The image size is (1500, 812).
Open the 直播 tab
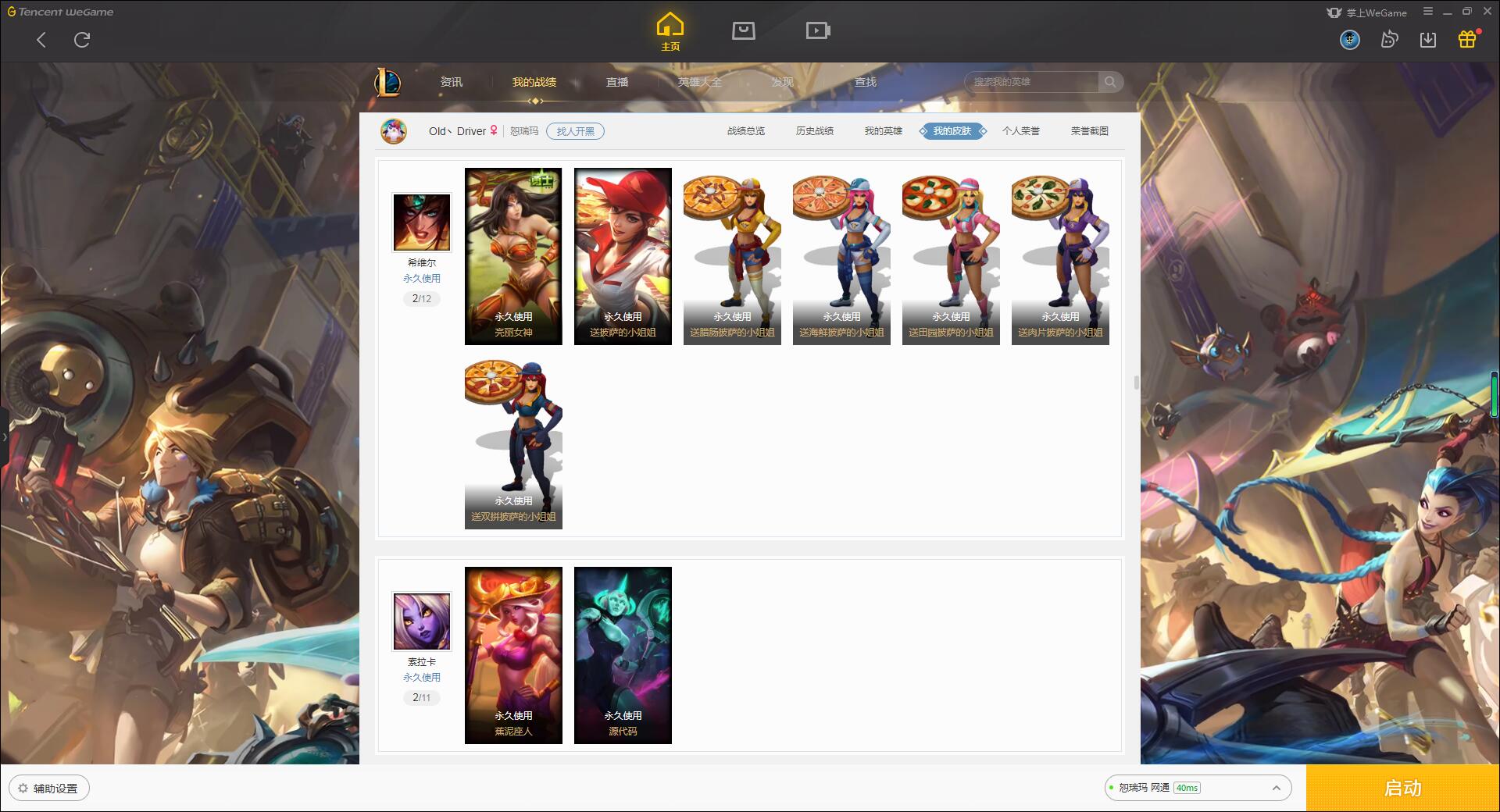coord(617,82)
